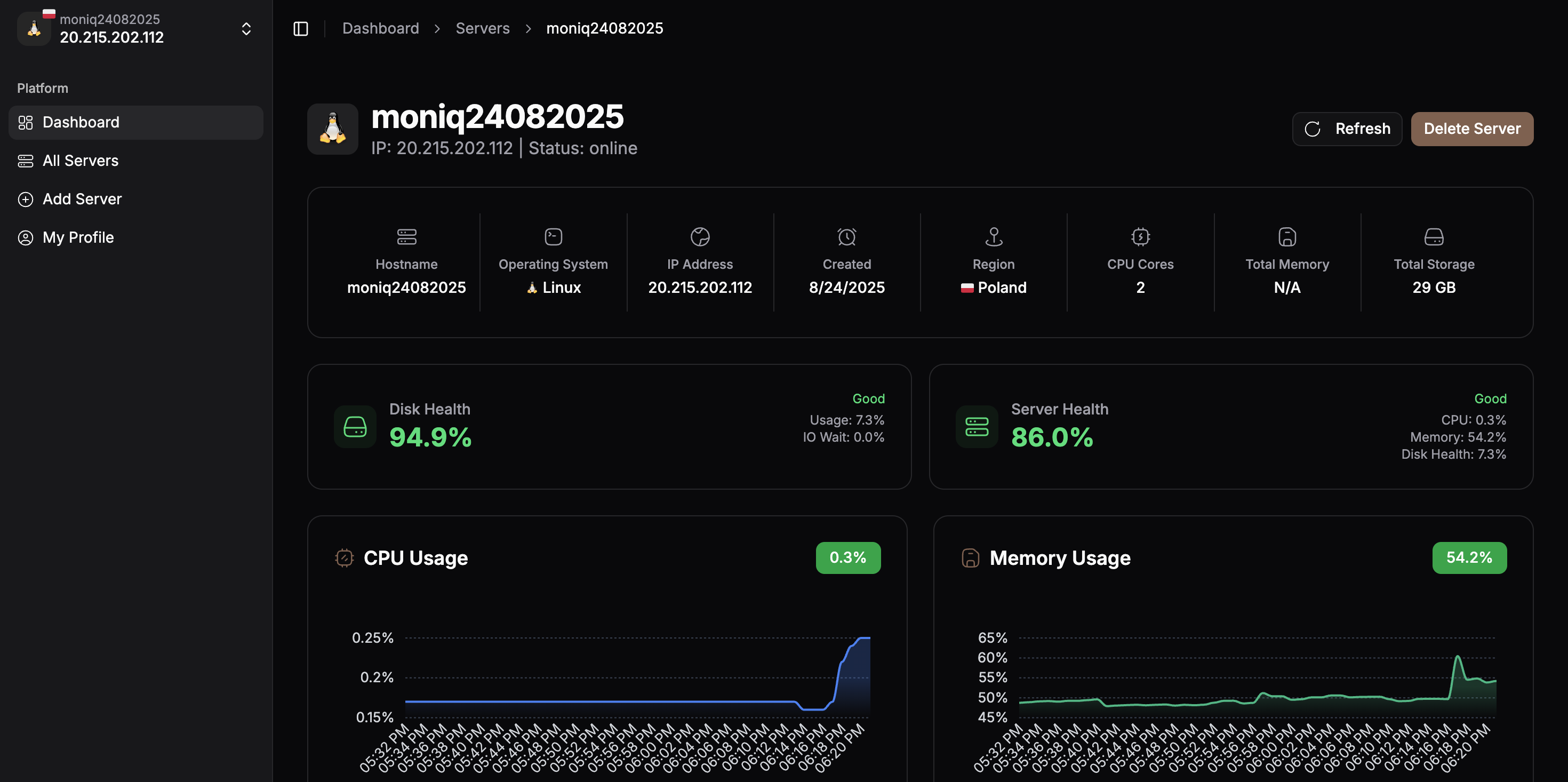Click the CPU Cores info icon

(x=1140, y=236)
